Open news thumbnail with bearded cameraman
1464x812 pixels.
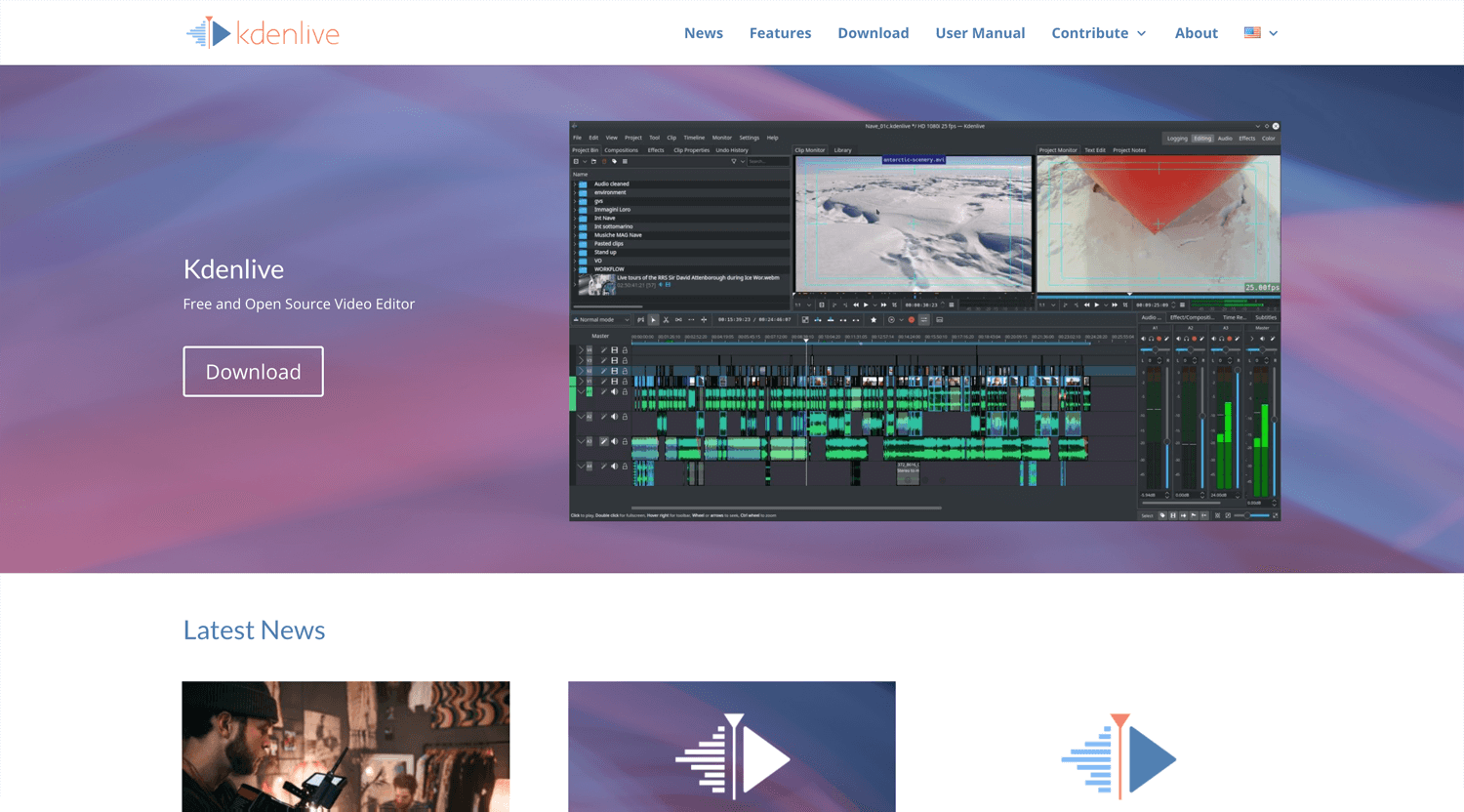click(346, 747)
